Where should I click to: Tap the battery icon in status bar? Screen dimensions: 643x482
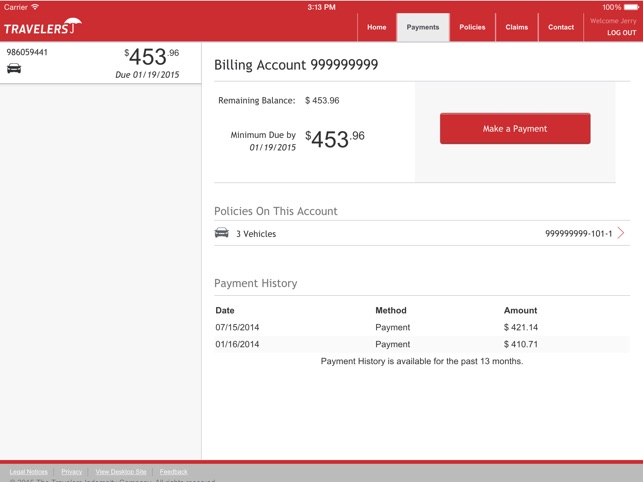(x=631, y=7)
